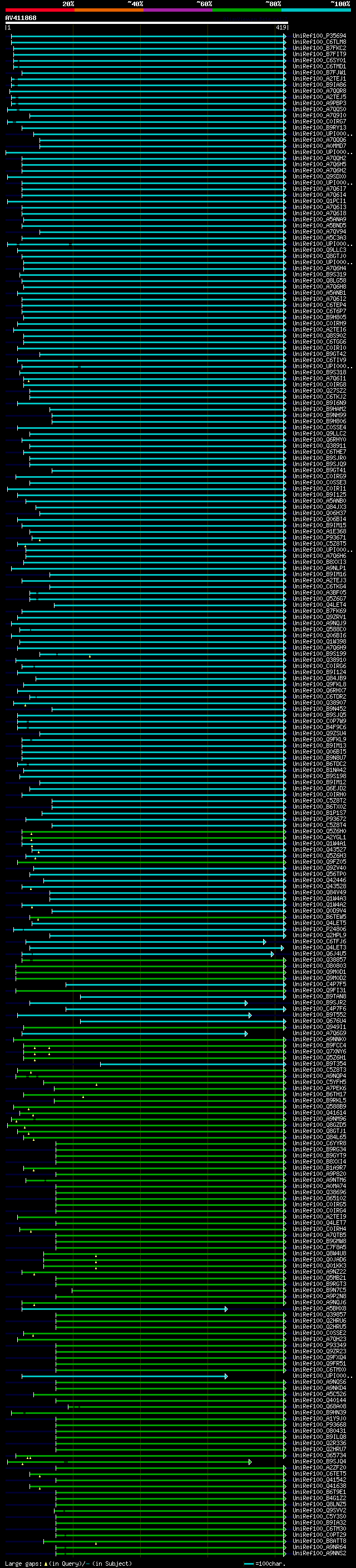Viewport: 356px width, 1568px height.
Task: Select hit label UniRef100_C0IRH0
Action: 319,794
